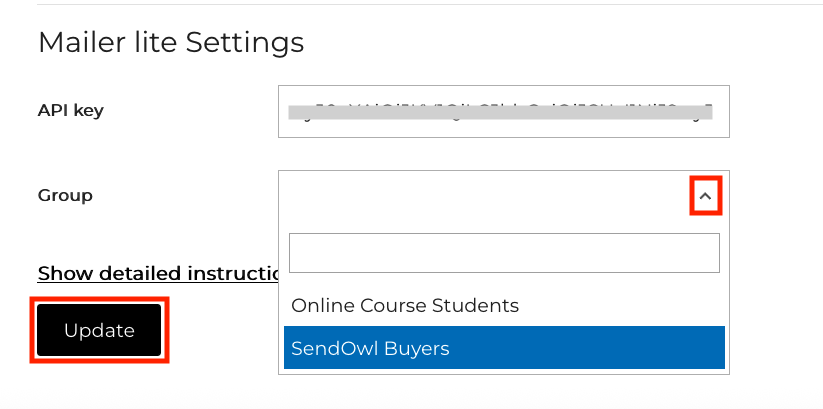Click the API key input field
This screenshot has width=823, height=409.
pos(503,110)
